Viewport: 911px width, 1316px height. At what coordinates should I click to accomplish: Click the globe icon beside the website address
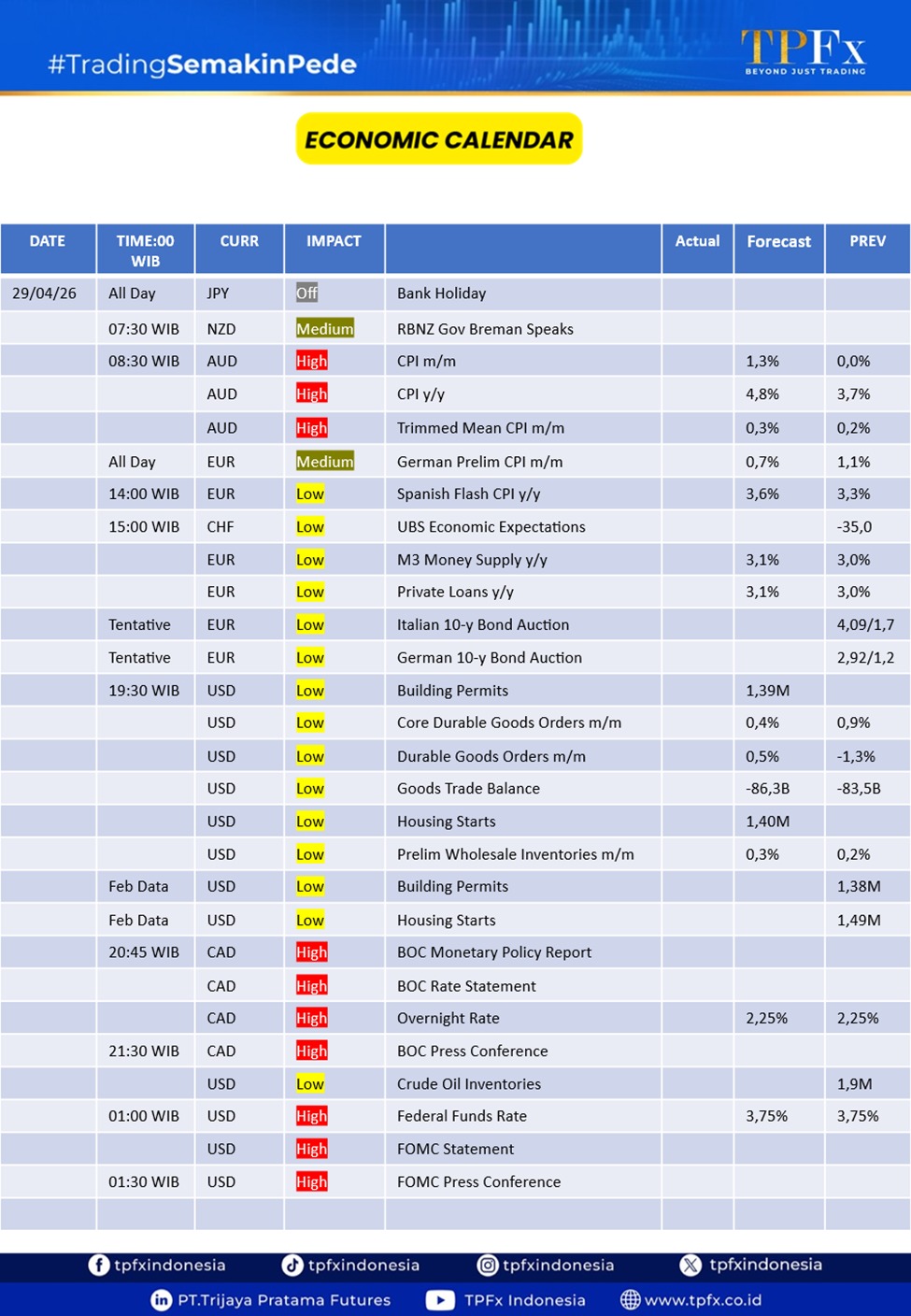click(631, 1300)
